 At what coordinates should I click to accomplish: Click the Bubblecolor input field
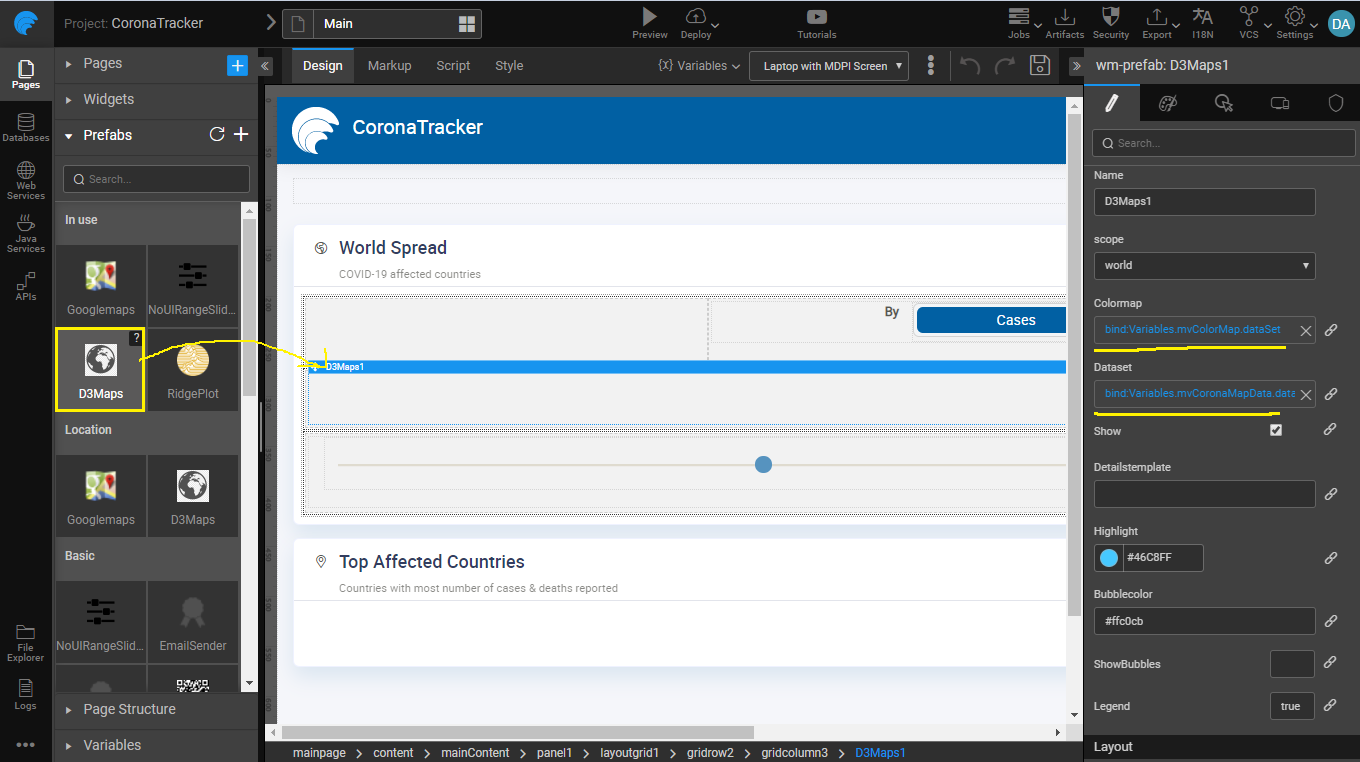pyautogui.click(x=1204, y=621)
